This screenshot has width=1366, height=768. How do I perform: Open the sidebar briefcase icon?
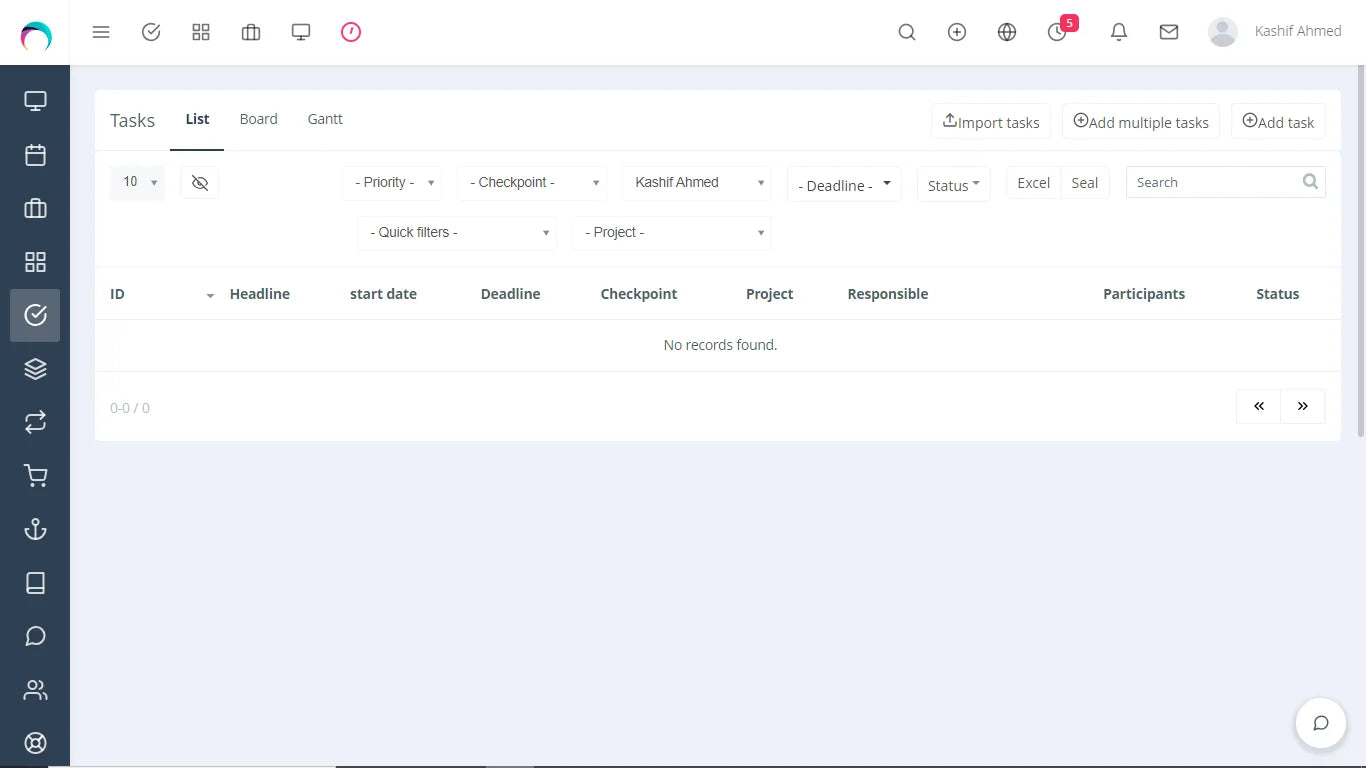pyautogui.click(x=35, y=208)
